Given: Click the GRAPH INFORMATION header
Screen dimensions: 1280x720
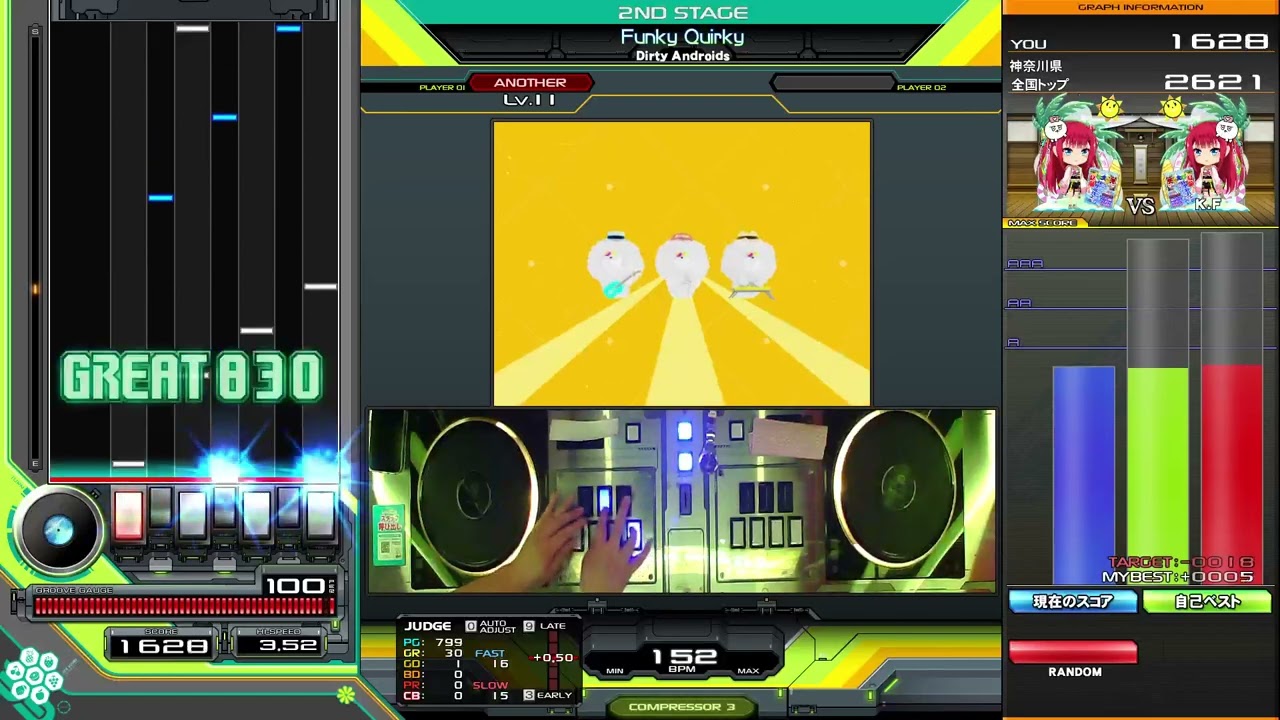Looking at the screenshot, I should coord(1141,7).
